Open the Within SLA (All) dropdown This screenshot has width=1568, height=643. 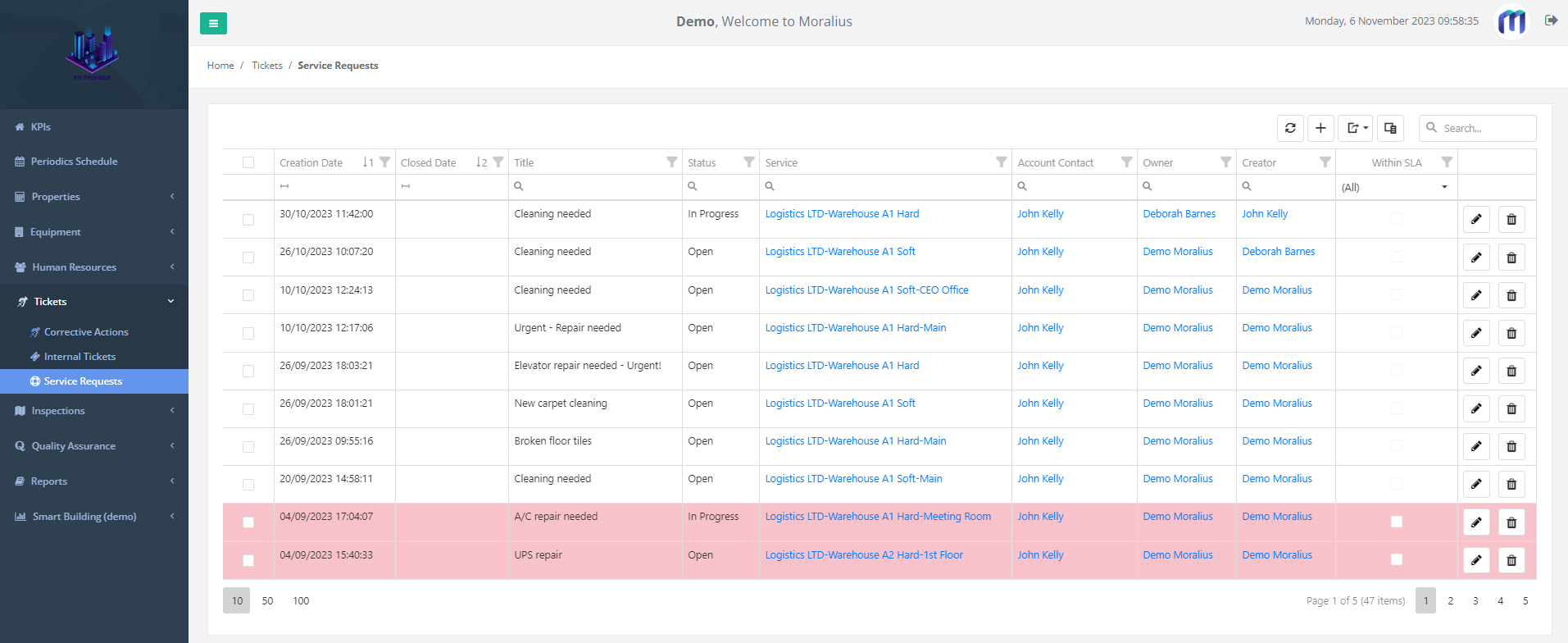[x=1396, y=187]
